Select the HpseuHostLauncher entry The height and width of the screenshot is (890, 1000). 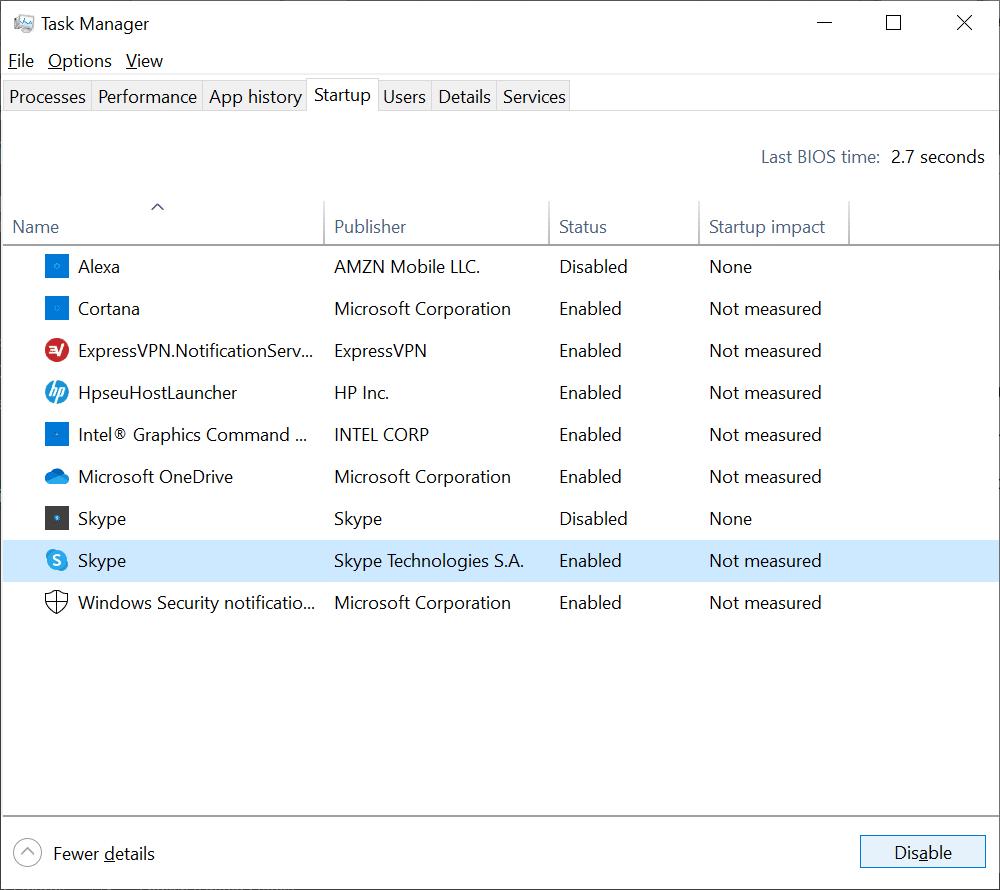(x=158, y=393)
